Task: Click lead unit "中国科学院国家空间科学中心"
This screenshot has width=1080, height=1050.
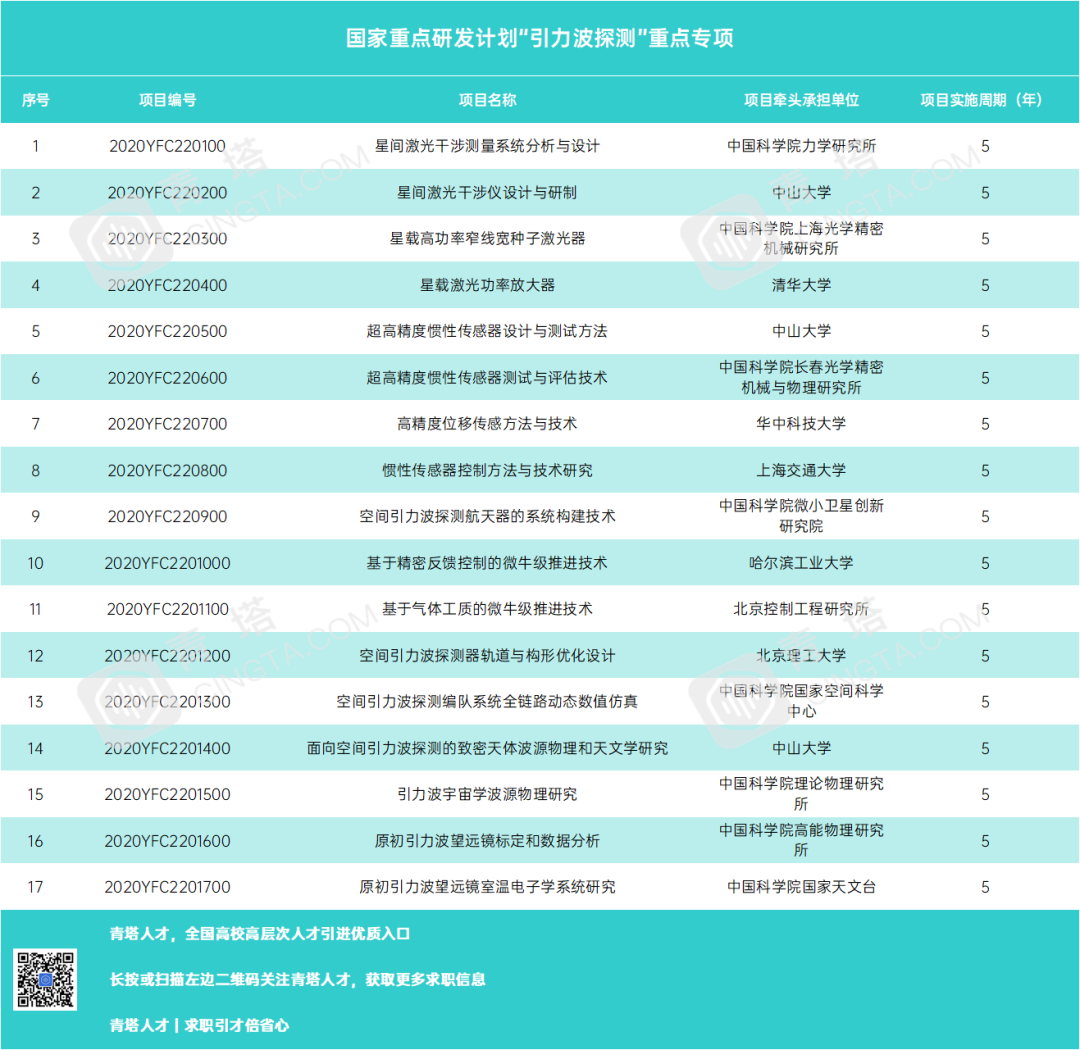Action: [801, 702]
